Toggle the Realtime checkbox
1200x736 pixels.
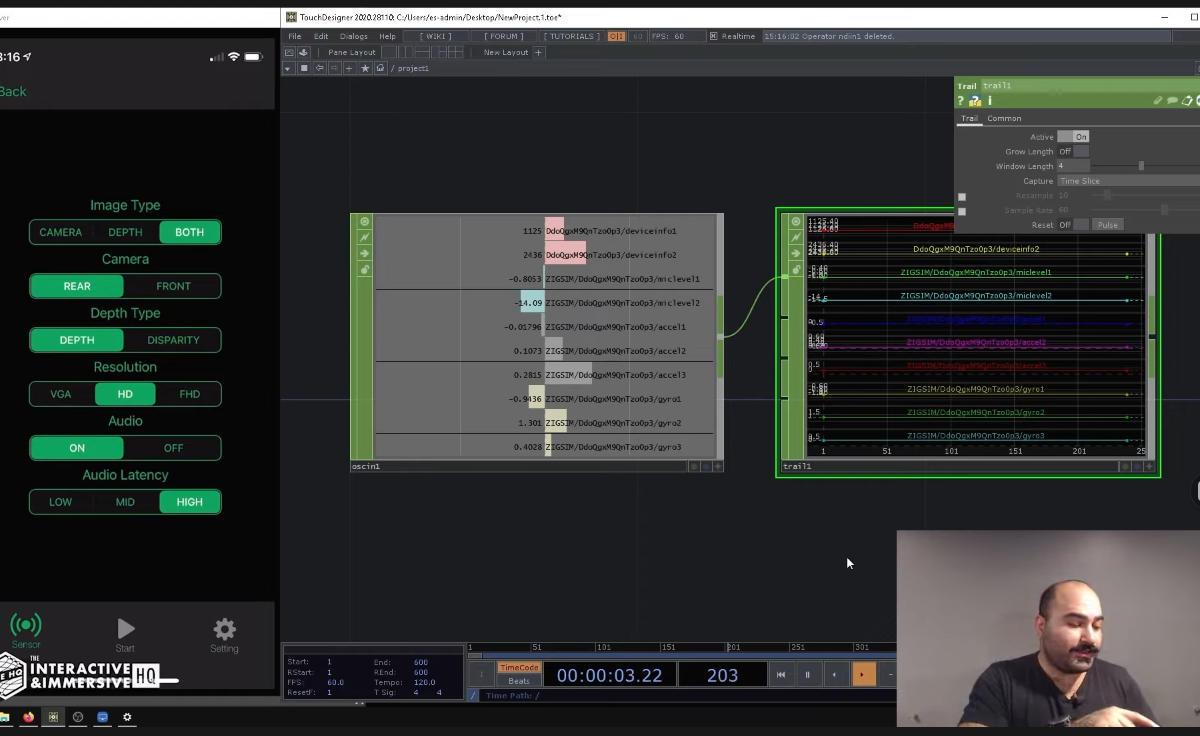[713, 36]
